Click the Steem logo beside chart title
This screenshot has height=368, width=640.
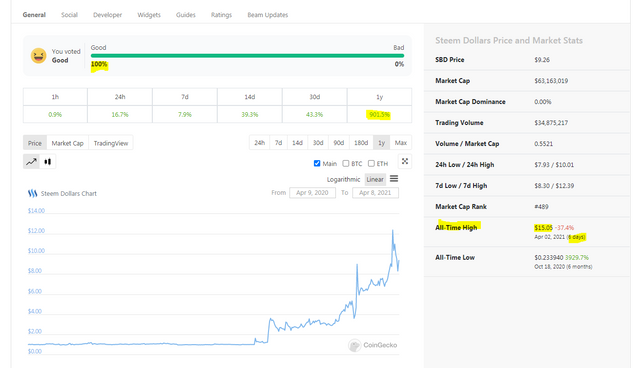(x=32, y=193)
